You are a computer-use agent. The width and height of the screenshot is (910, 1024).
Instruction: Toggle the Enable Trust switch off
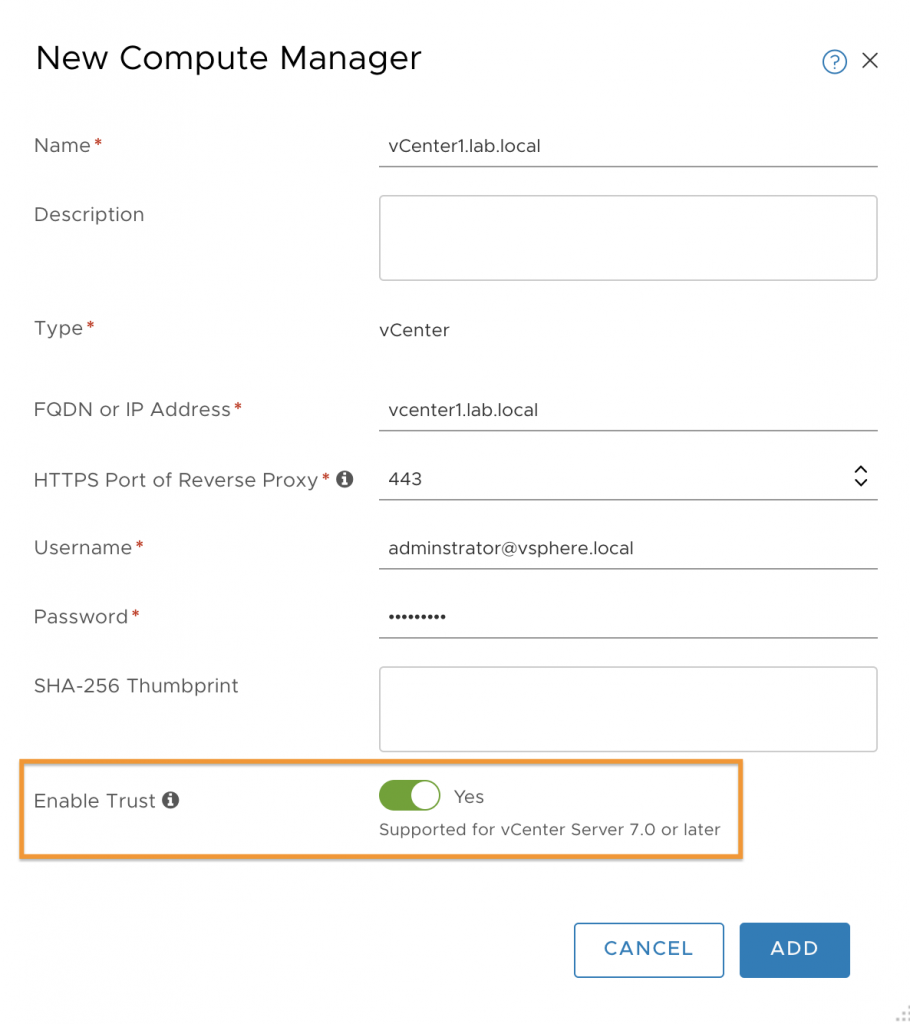[x=410, y=795]
